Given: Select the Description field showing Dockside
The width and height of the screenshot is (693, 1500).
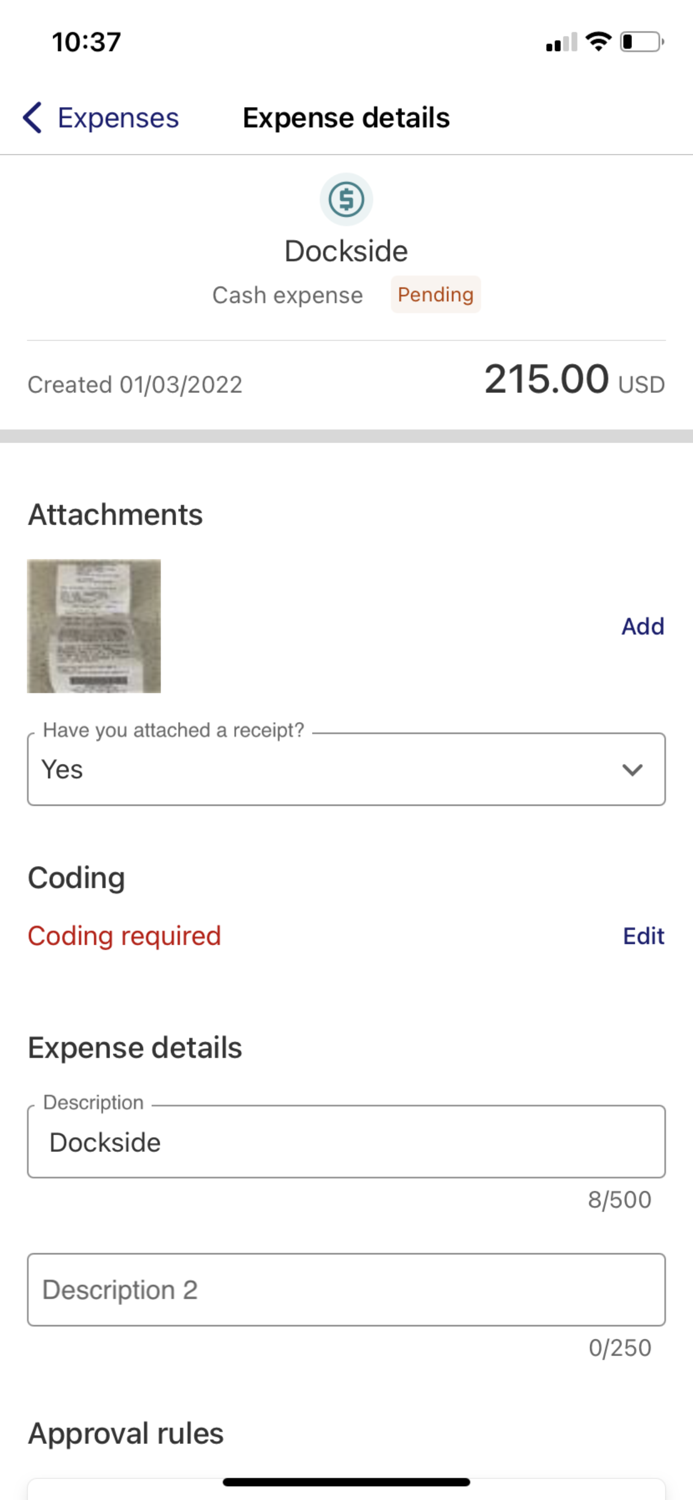Looking at the screenshot, I should (x=346, y=1141).
